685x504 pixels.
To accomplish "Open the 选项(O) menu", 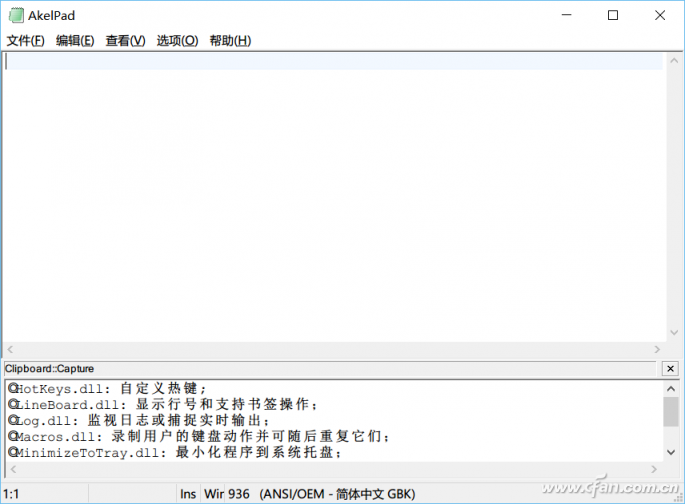I will click(x=177, y=41).
